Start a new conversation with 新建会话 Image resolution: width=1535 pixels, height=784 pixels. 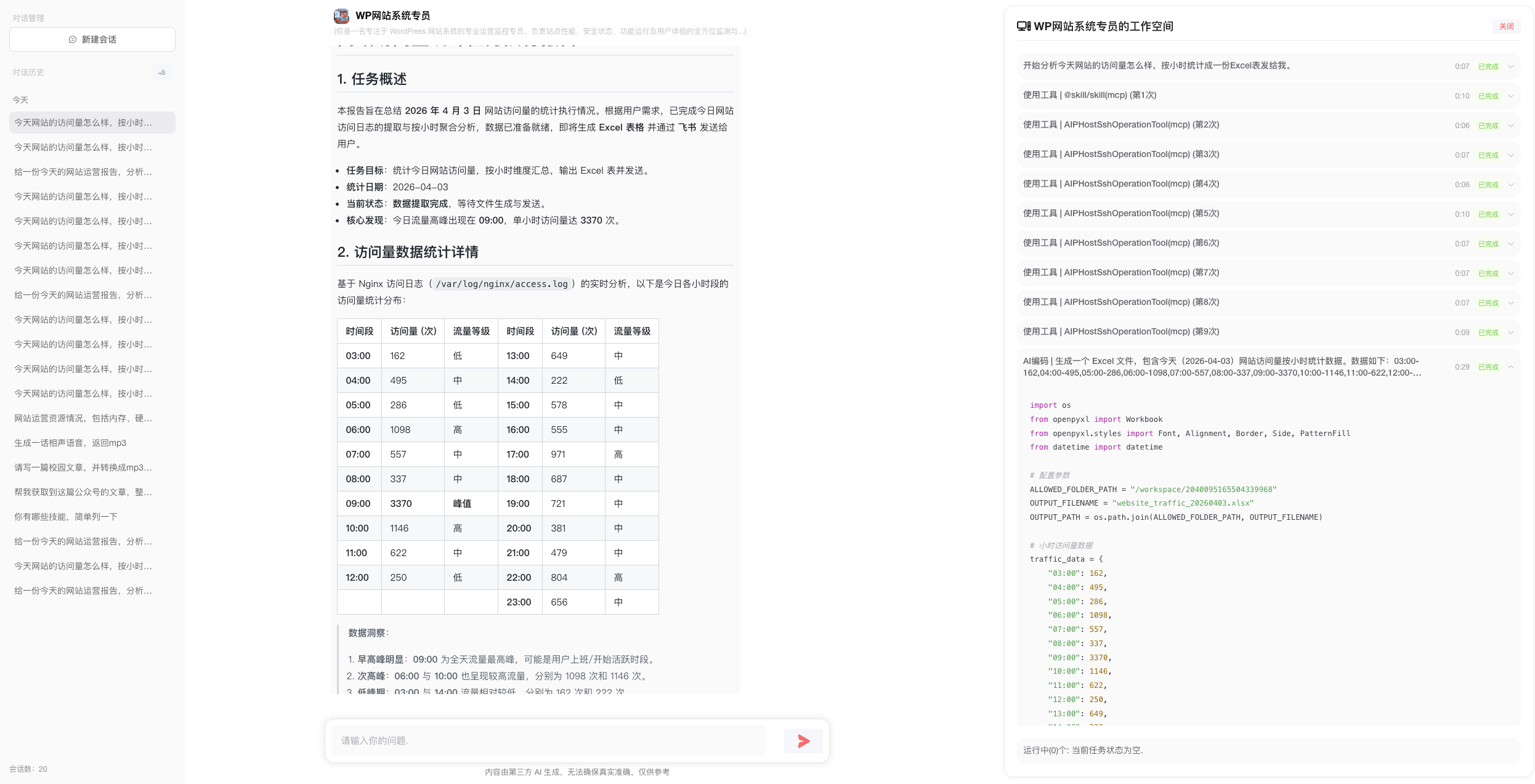pyautogui.click(x=92, y=39)
